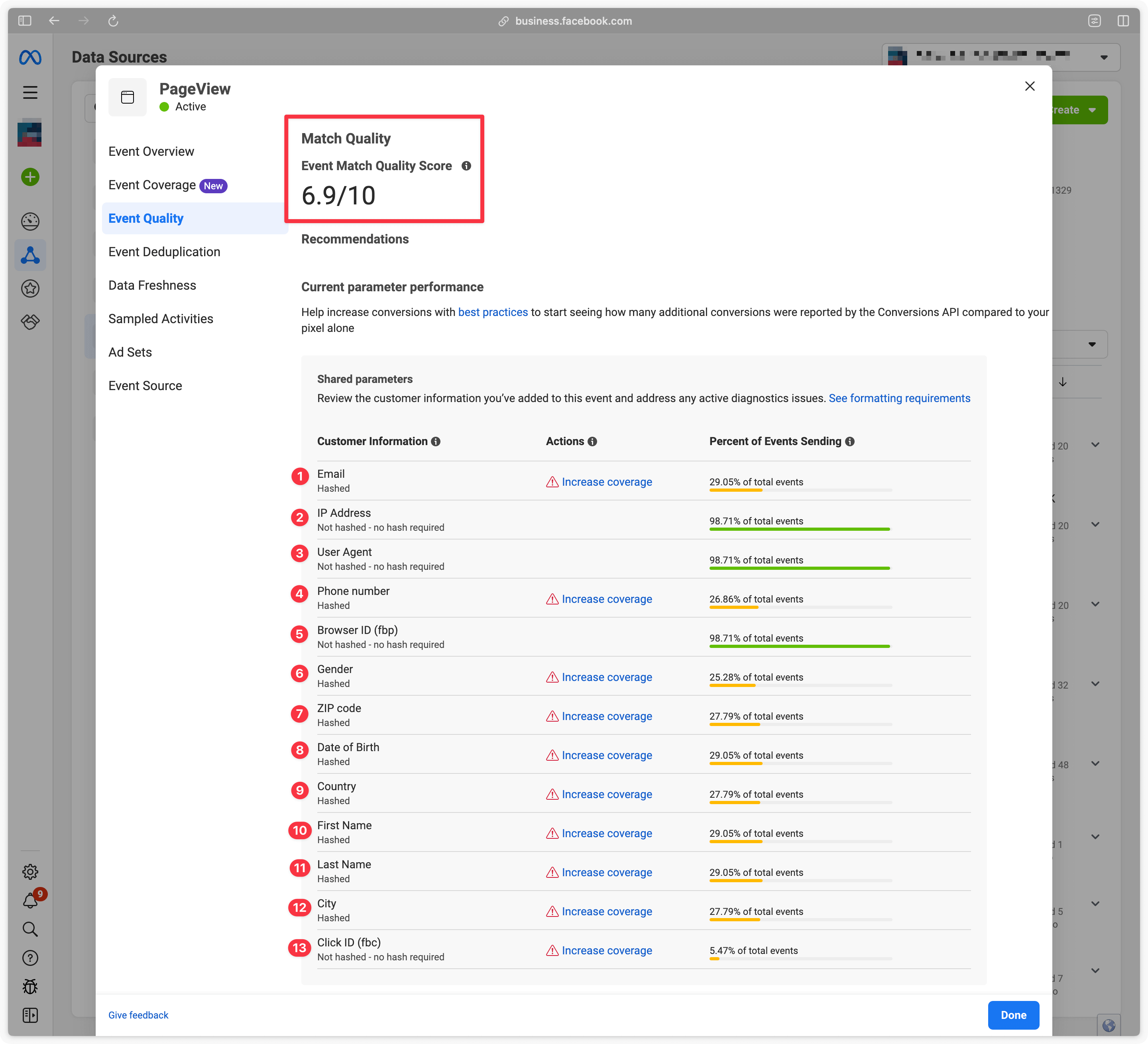This screenshot has width=1148, height=1044.
Task: Select the Data Sources triangle icon
Action: tap(30, 255)
